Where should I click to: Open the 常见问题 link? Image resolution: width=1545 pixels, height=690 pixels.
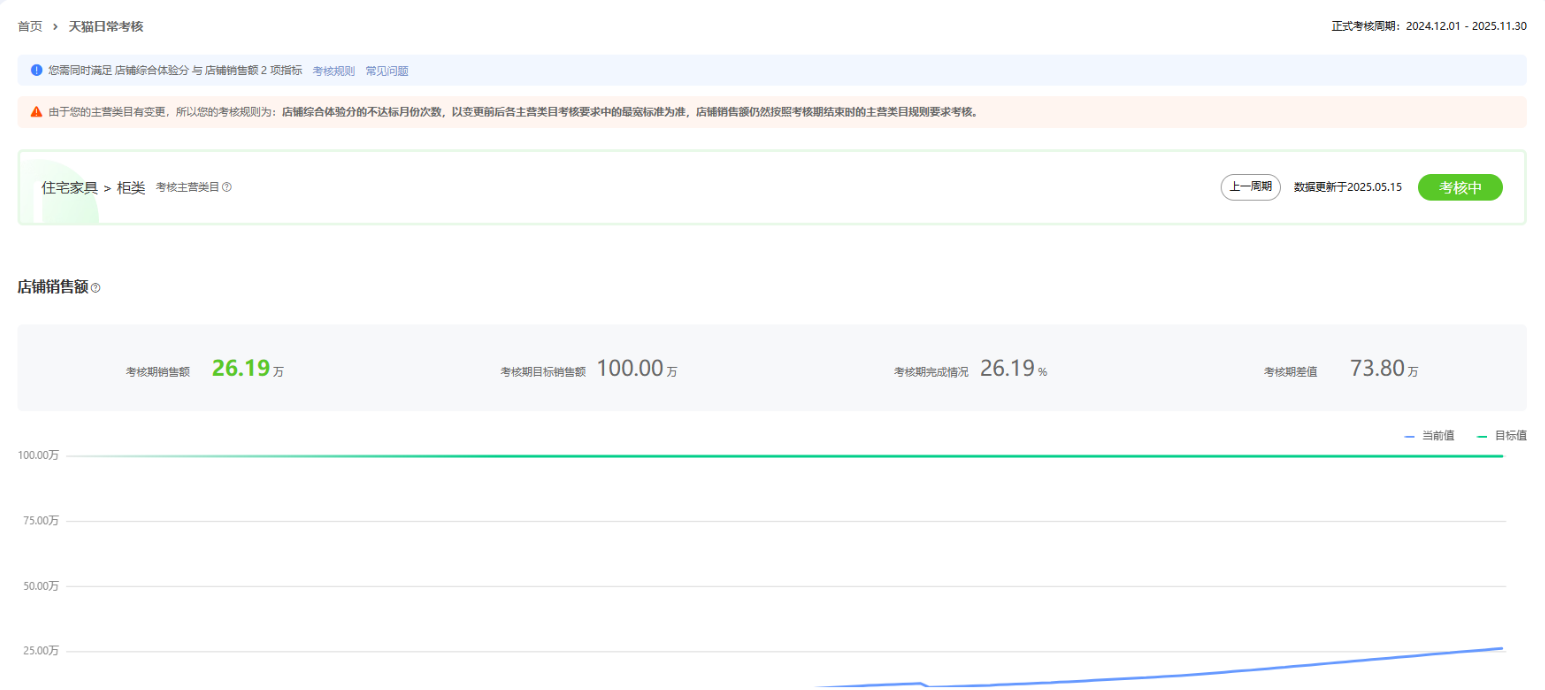coord(386,71)
